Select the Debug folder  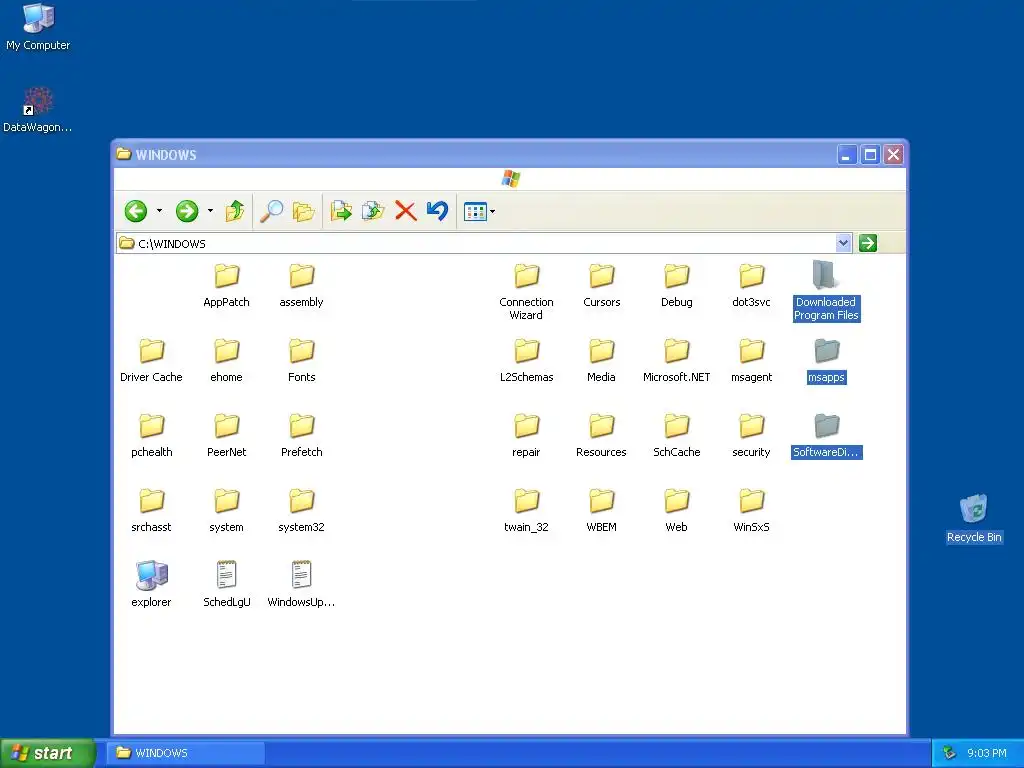(677, 285)
